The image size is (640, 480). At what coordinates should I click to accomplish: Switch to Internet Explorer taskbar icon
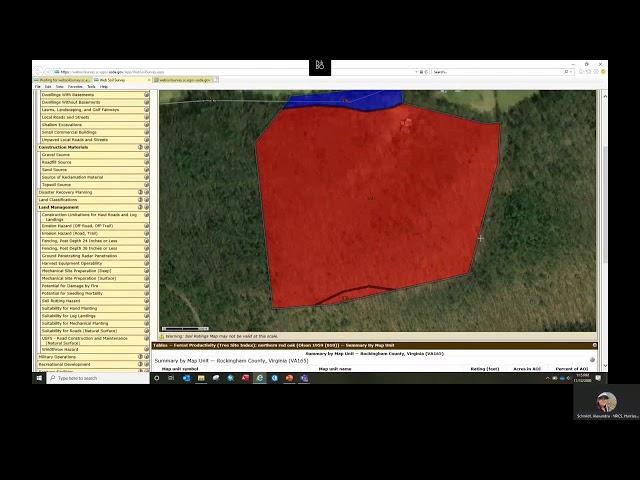[260, 378]
